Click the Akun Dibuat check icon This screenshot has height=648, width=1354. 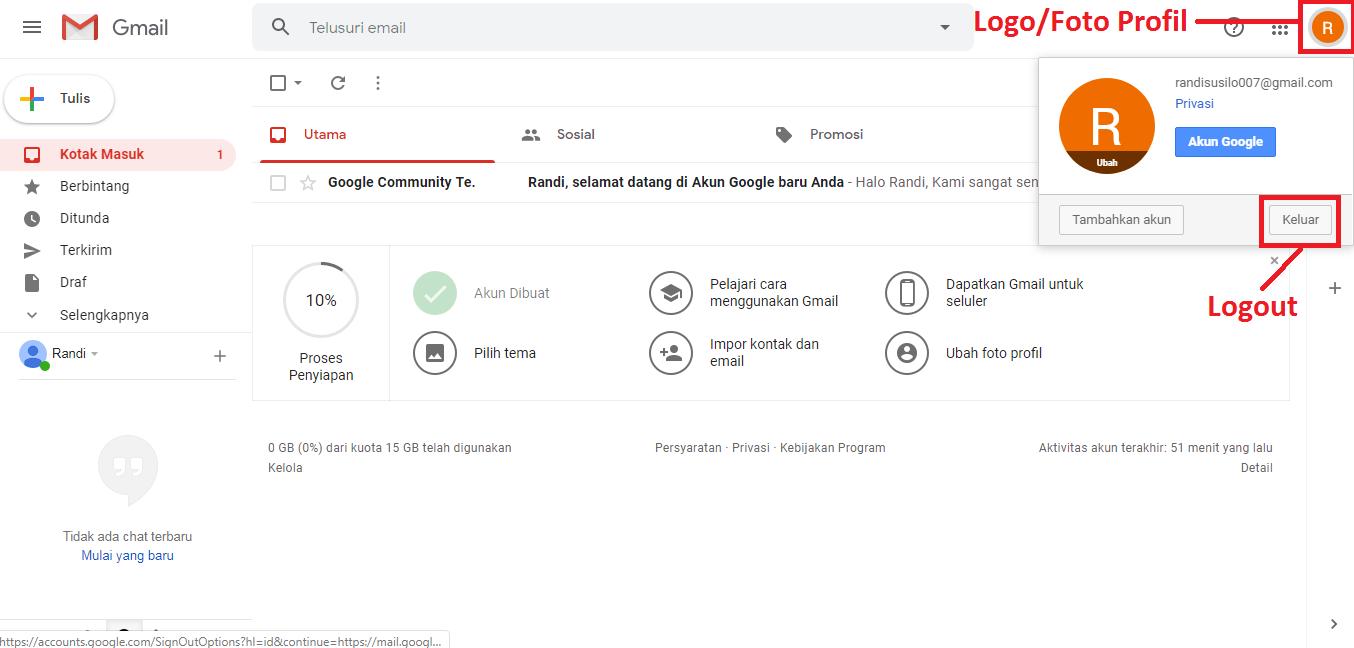[x=435, y=293]
